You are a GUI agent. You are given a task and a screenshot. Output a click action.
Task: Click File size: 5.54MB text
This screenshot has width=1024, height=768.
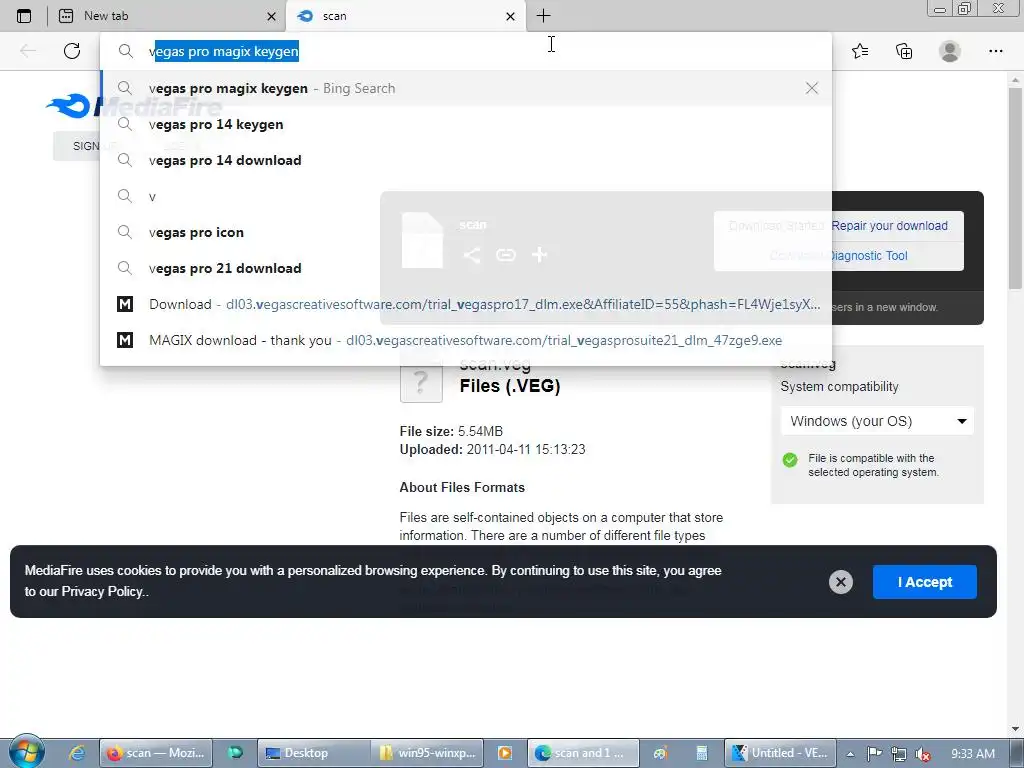[451, 431]
